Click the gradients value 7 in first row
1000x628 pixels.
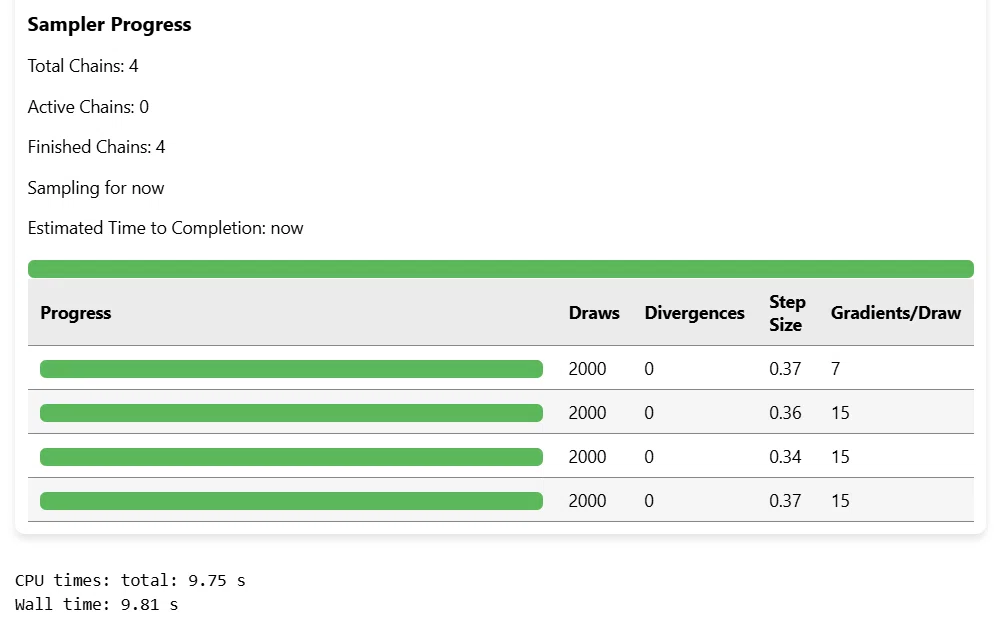835,369
